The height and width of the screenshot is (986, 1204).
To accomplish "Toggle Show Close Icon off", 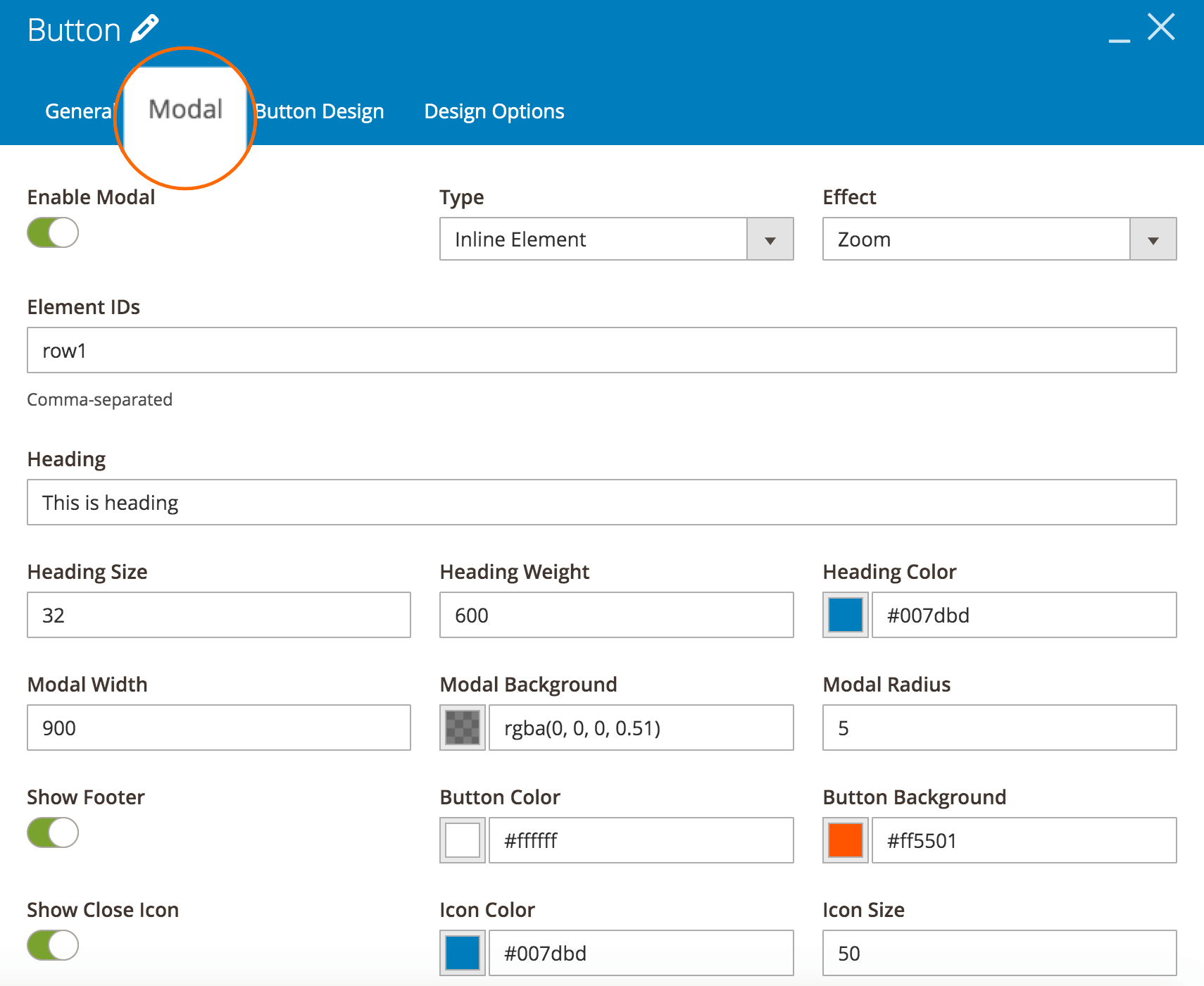I will click(x=52, y=946).
